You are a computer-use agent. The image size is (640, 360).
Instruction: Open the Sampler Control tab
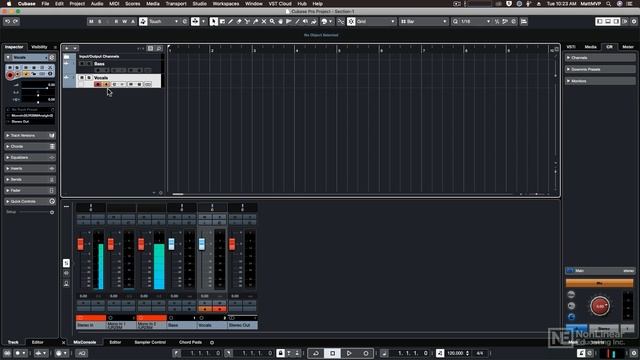point(150,342)
